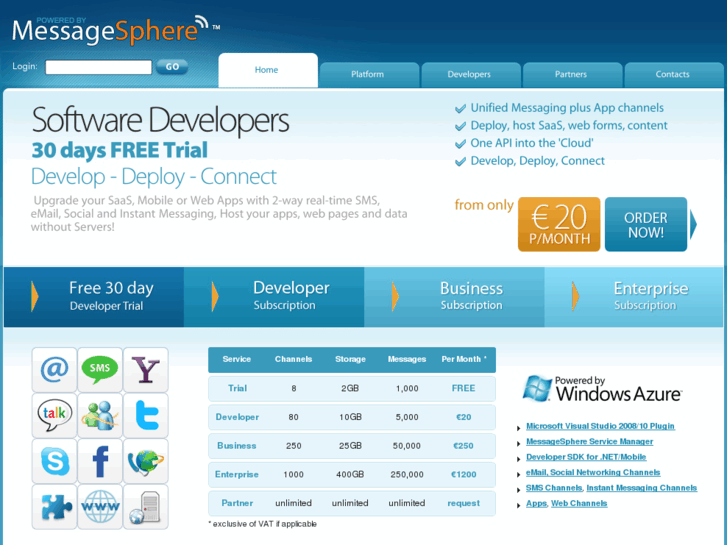Click the Channels column header

tap(293, 359)
